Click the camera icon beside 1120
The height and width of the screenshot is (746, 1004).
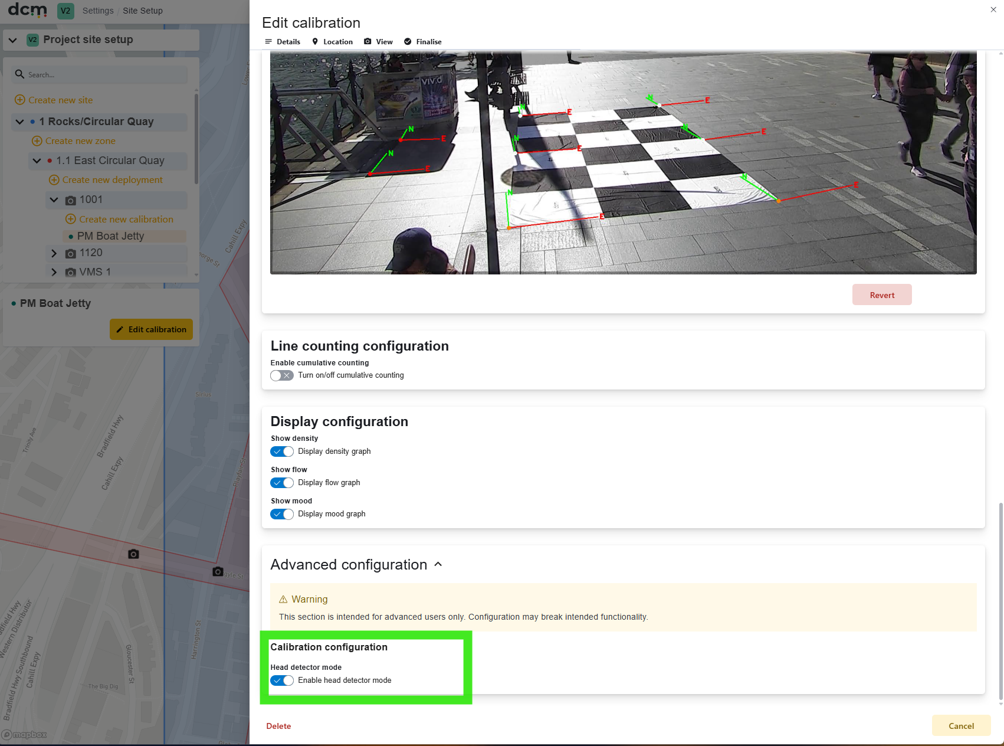pyautogui.click(x=70, y=254)
